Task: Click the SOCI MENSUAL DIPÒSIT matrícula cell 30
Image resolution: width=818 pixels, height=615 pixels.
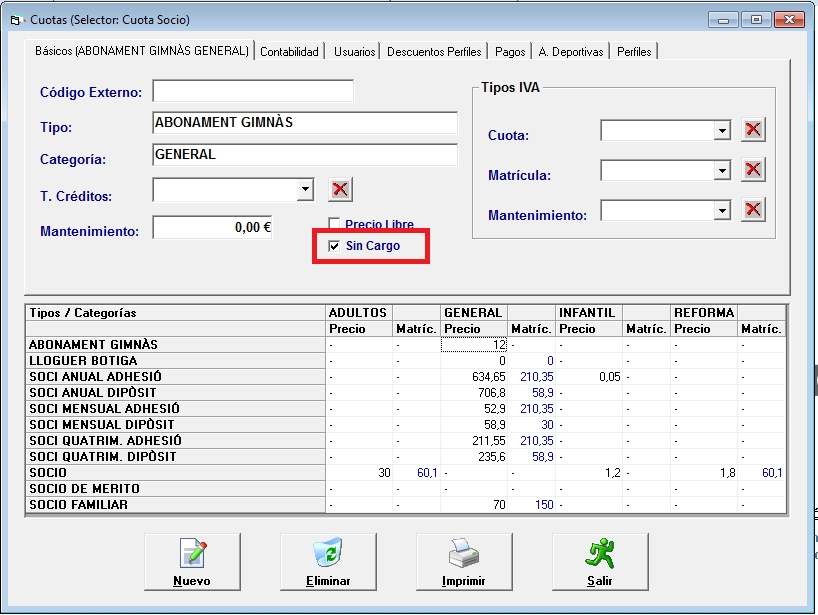Action: (532, 425)
